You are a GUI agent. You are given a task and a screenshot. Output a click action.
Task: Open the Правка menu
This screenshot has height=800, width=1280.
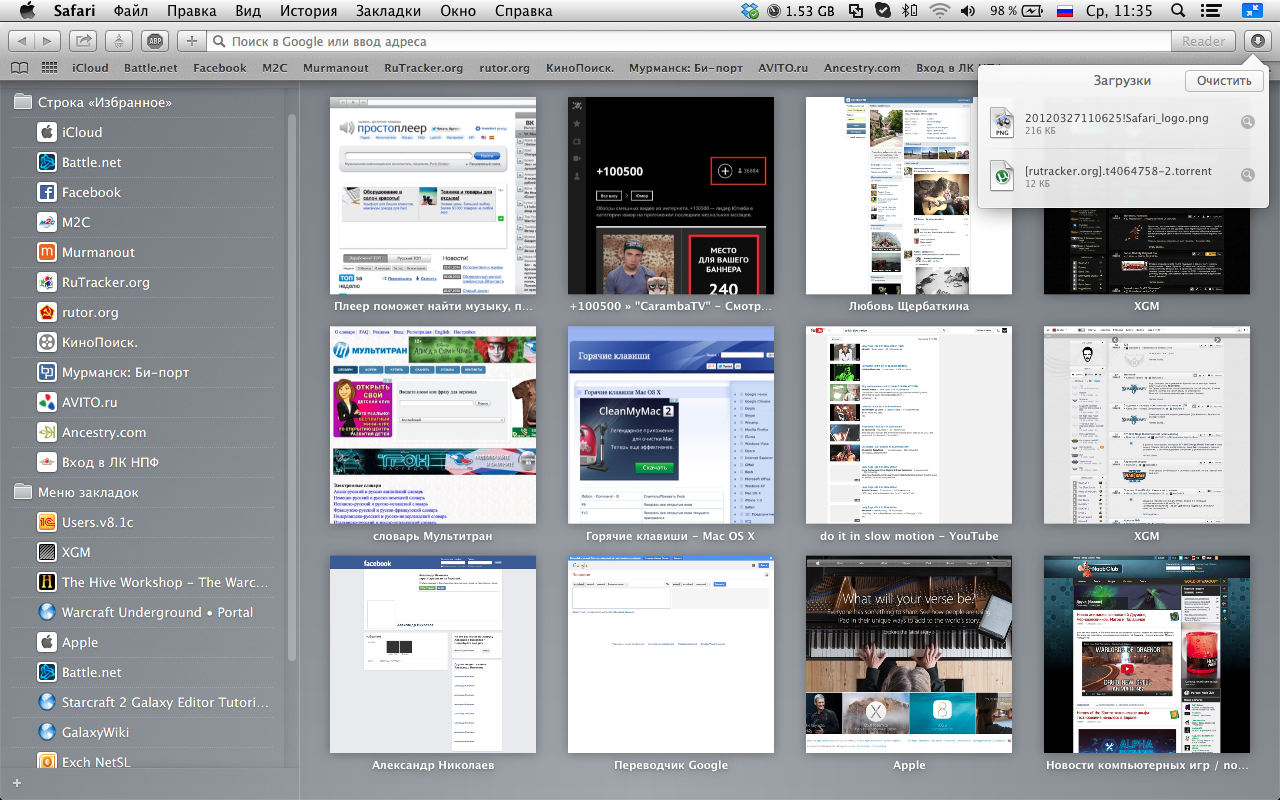(x=191, y=11)
